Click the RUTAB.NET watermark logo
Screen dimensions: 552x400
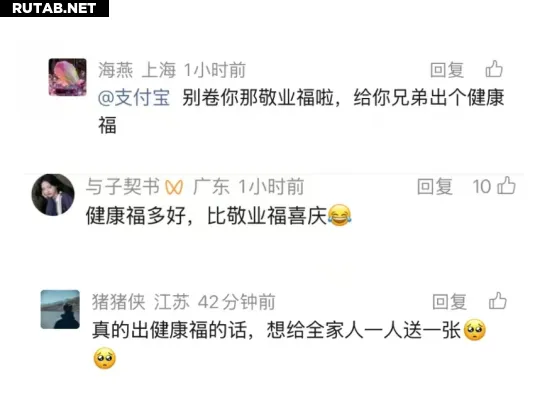point(54,8)
